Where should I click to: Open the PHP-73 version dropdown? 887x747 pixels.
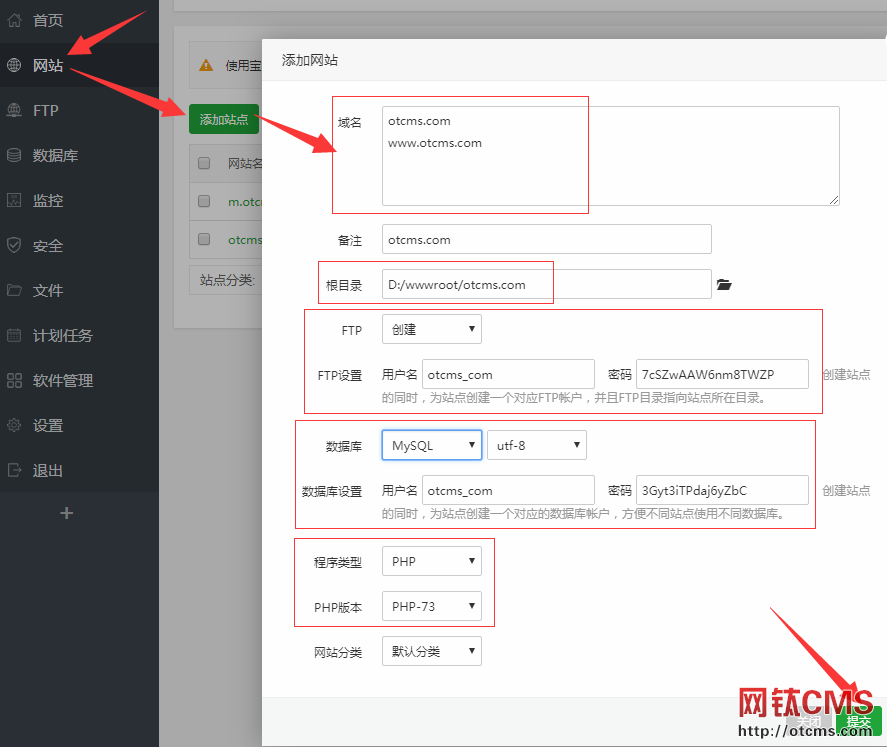click(x=431, y=606)
